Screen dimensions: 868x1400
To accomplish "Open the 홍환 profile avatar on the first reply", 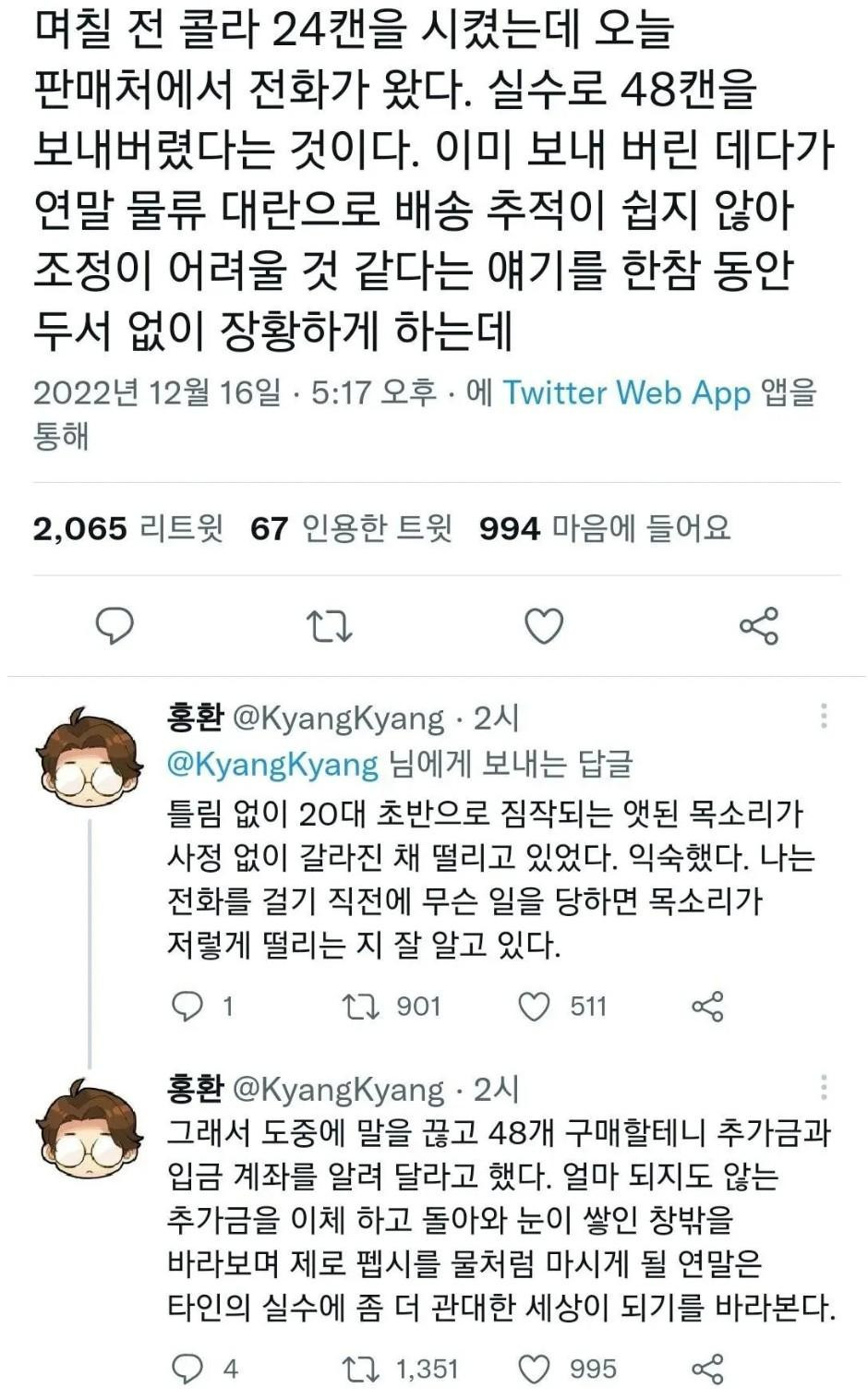I will point(89,756).
